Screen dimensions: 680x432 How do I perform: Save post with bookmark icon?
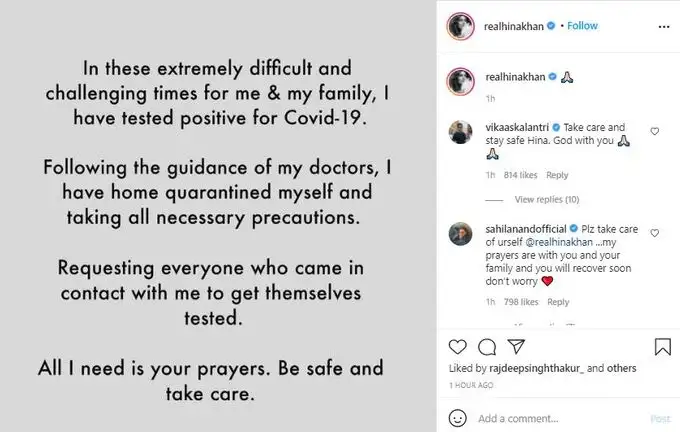point(662,347)
